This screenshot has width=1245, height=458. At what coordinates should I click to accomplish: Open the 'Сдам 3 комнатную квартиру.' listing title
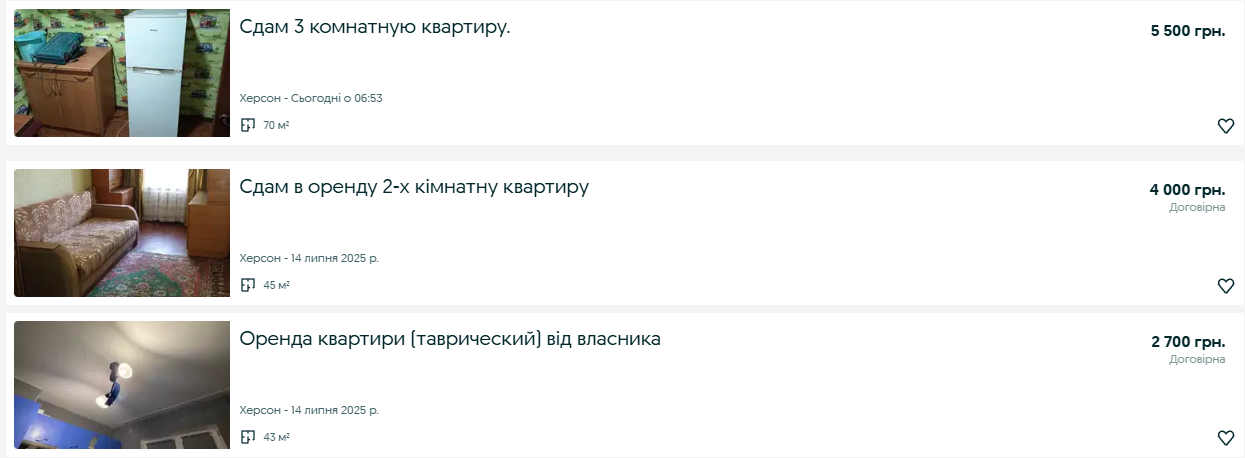375,27
